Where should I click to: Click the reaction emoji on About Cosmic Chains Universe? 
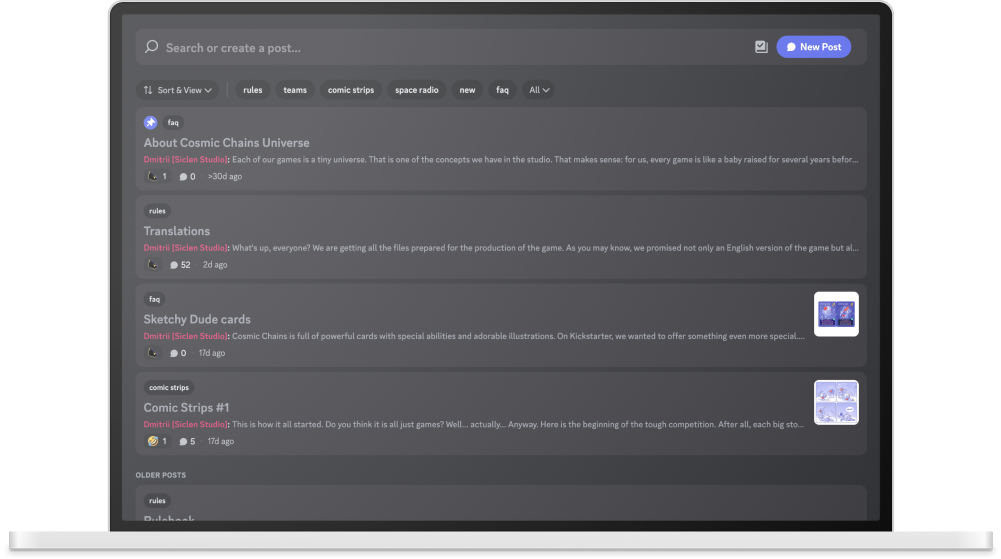click(x=152, y=176)
